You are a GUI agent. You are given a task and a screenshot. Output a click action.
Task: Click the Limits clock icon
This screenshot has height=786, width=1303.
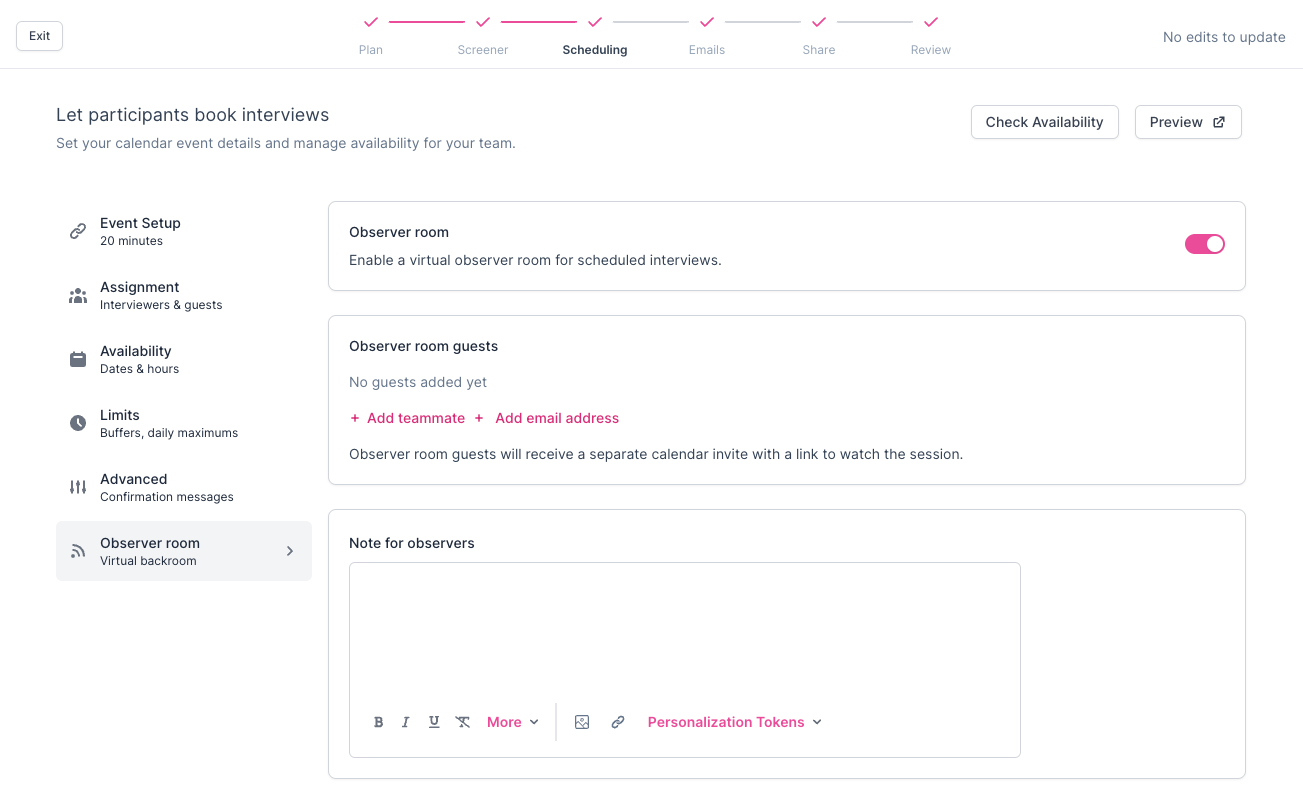pyautogui.click(x=78, y=423)
